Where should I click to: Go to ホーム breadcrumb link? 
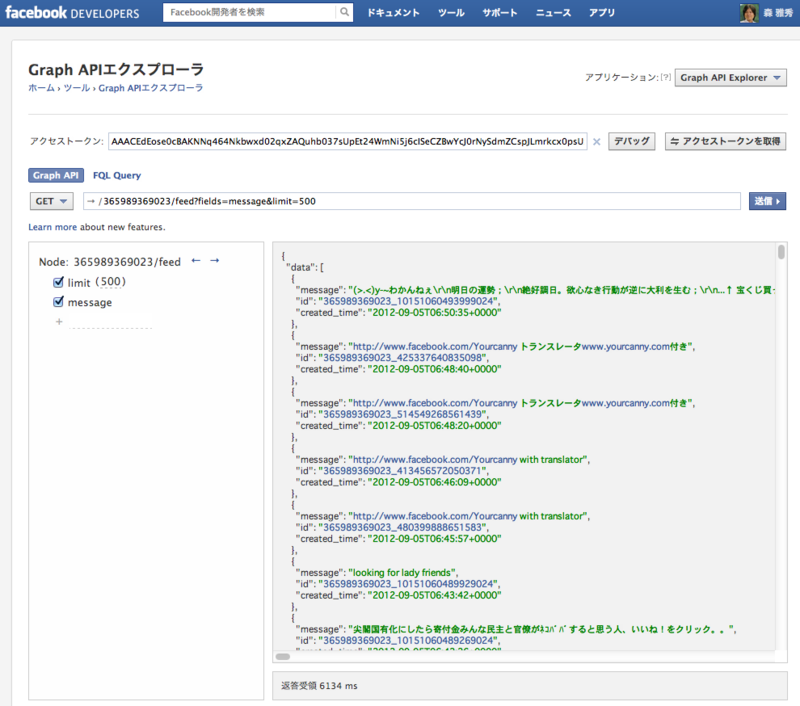tap(41, 88)
